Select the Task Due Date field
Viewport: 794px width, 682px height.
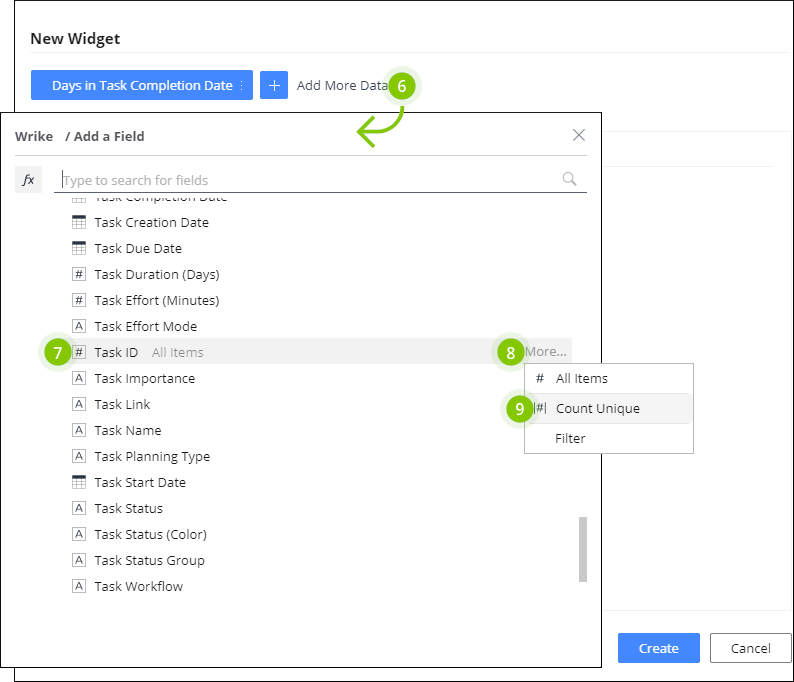pyautogui.click(x=138, y=249)
